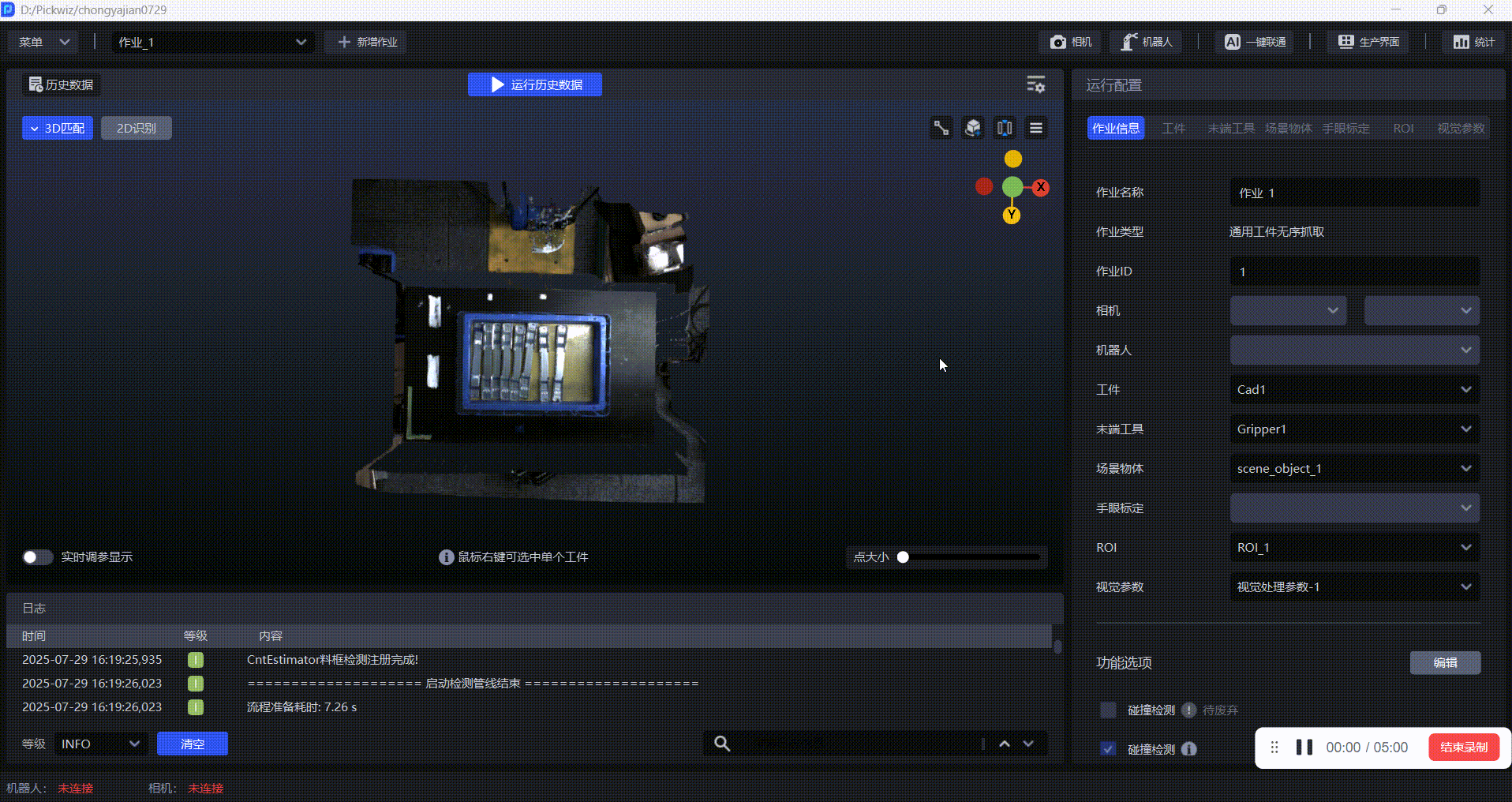Toggle the real-time parameter display switch
The height and width of the screenshot is (802, 1512).
tap(37, 557)
